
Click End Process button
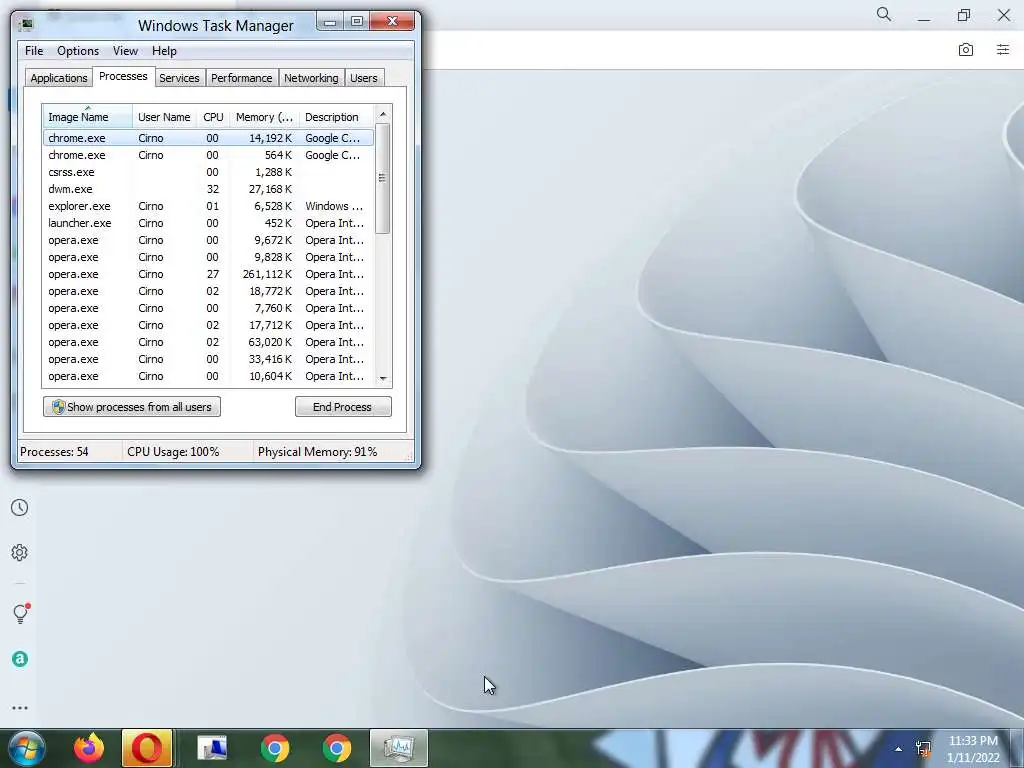[x=343, y=407]
